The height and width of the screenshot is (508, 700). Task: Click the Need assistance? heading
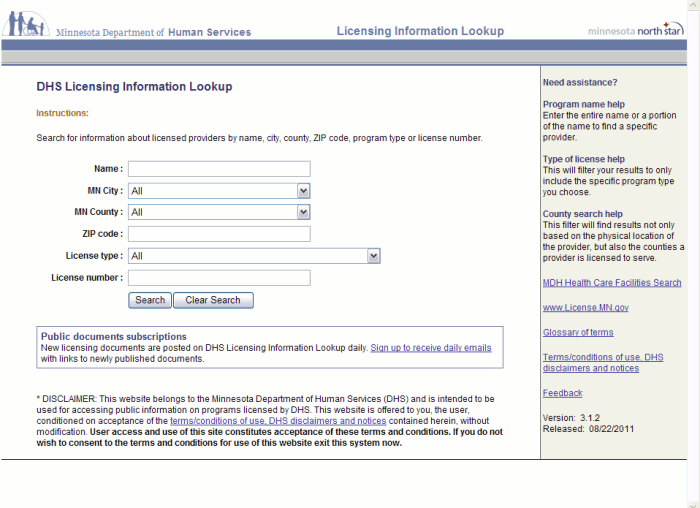(580, 83)
